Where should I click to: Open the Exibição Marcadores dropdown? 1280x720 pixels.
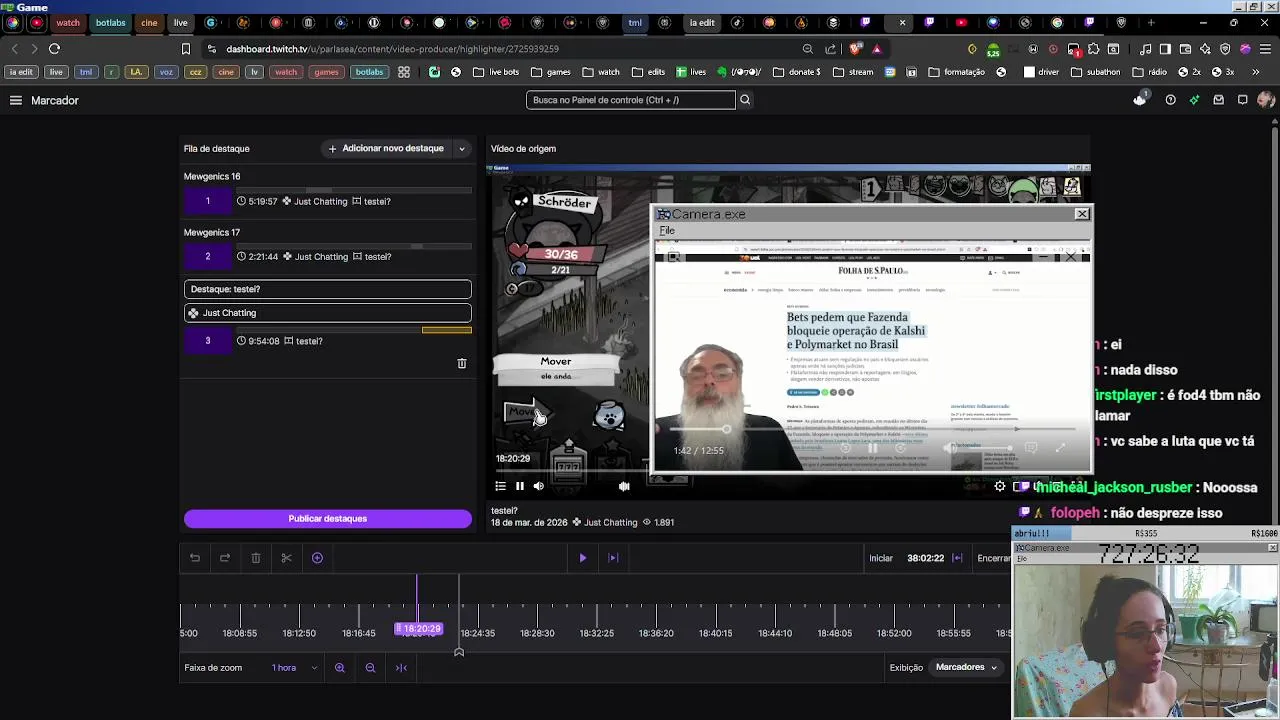point(967,667)
